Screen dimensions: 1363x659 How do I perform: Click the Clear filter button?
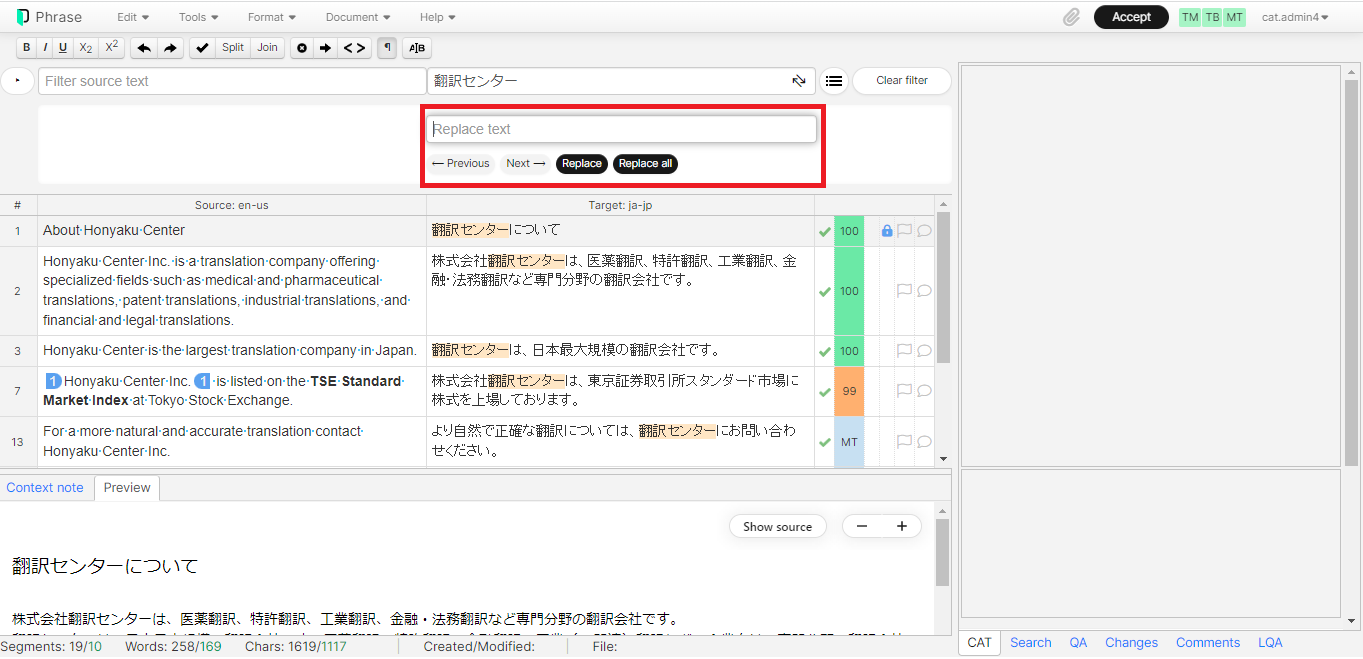pyautogui.click(x=901, y=81)
